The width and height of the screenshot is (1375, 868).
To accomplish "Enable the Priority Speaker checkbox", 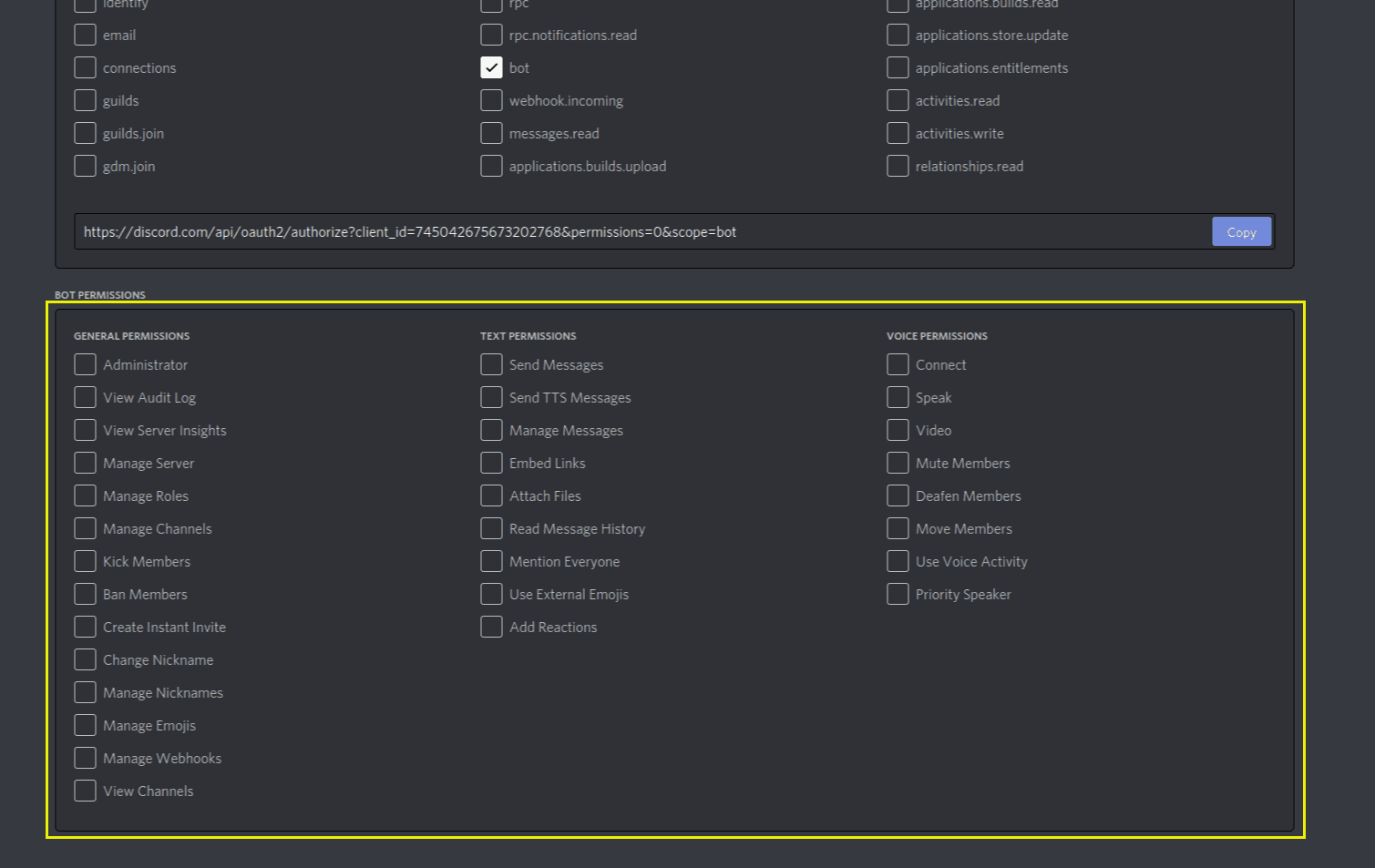I will coord(898,595).
